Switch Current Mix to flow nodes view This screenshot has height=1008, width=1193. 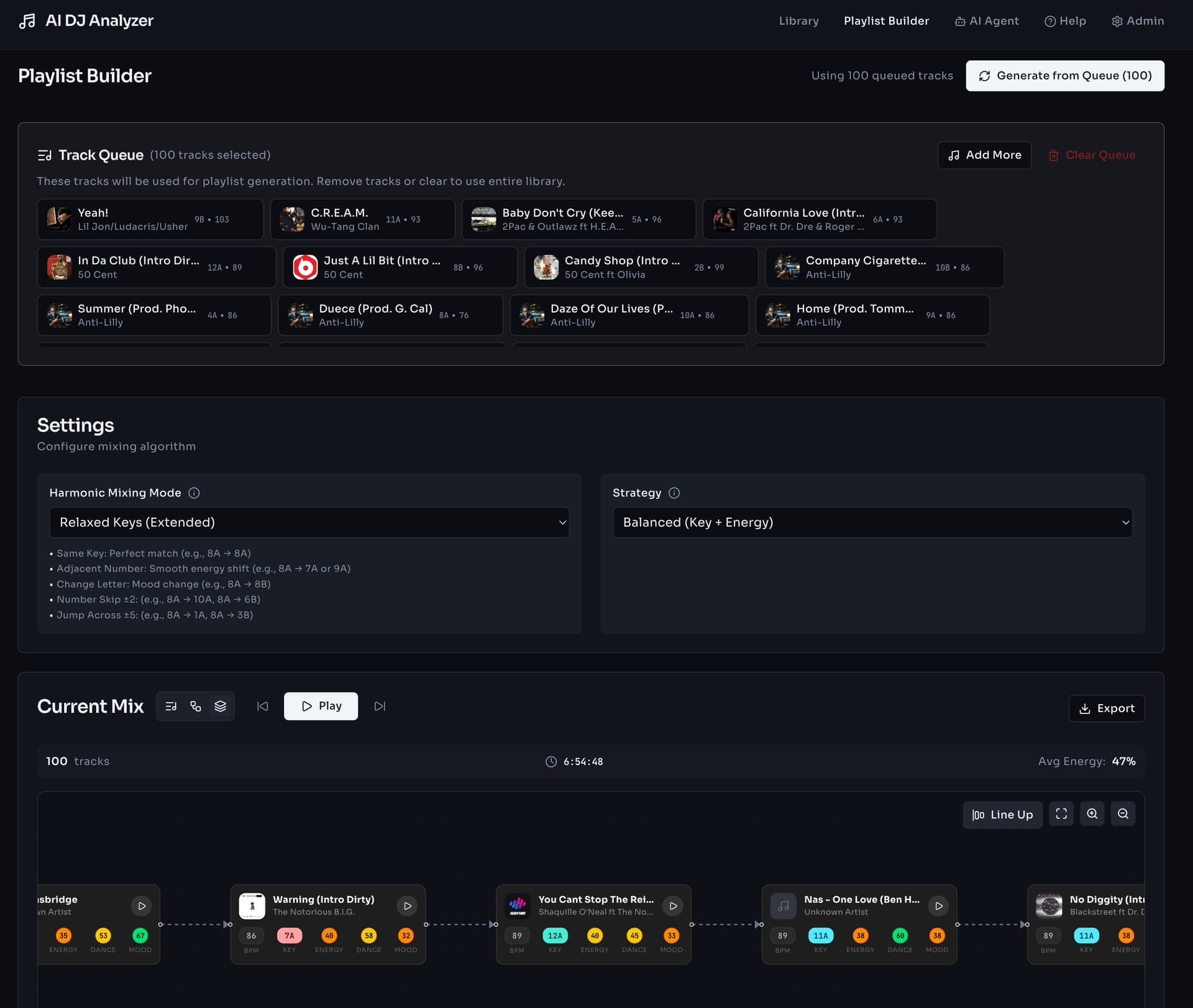tap(196, 706)
